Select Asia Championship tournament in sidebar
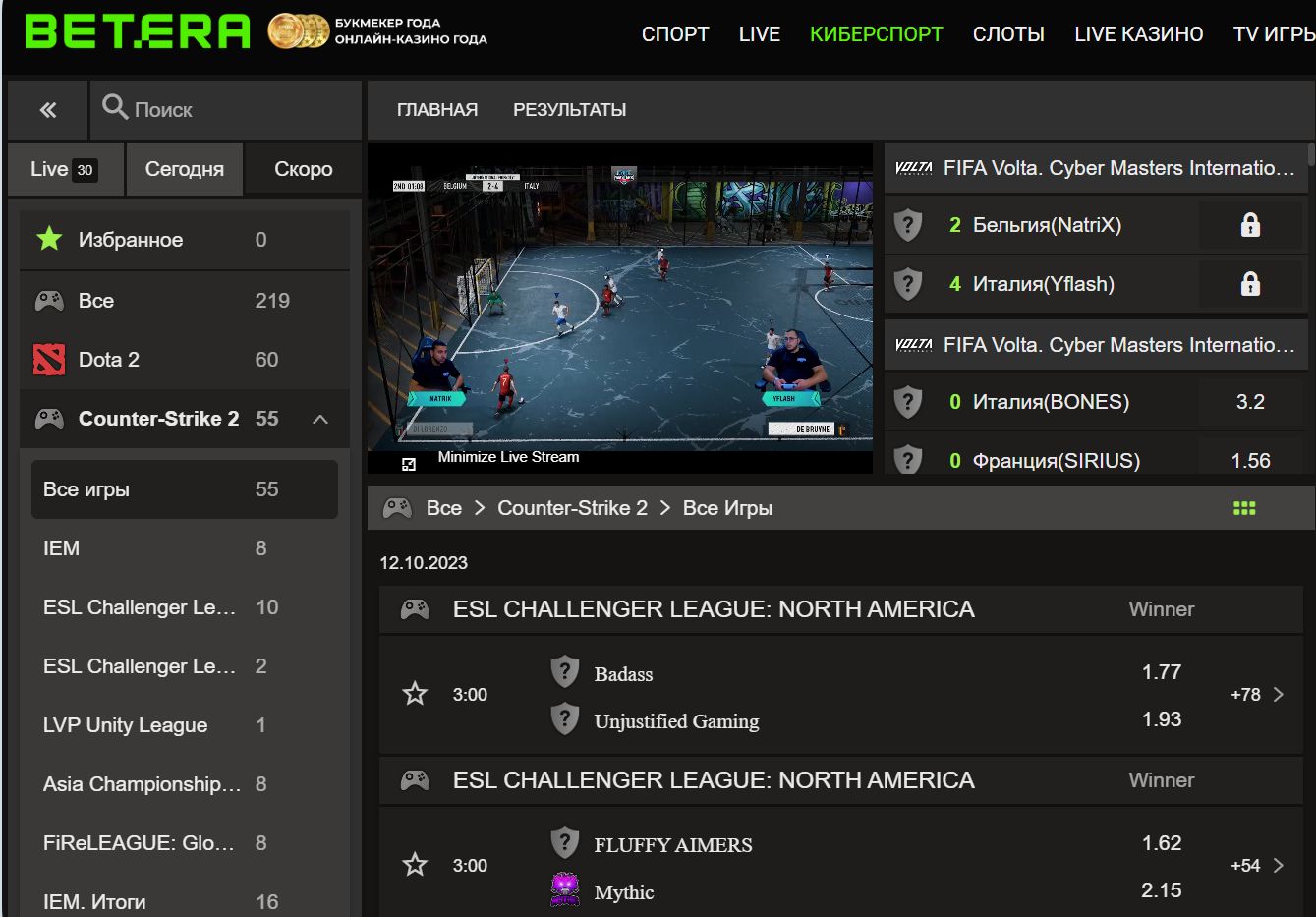The width and height of the screenshot is (1316, 917). (185, 784)
